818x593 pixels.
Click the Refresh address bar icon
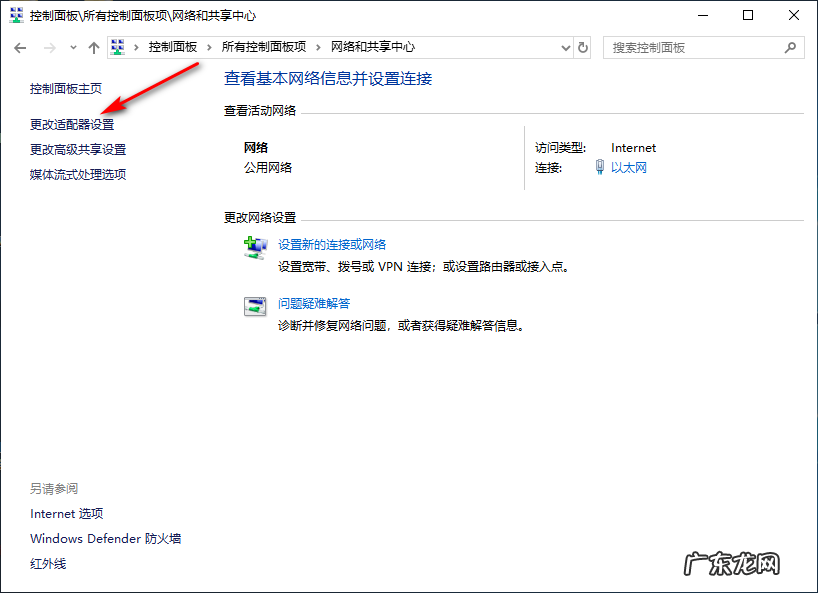coord(583,46)
